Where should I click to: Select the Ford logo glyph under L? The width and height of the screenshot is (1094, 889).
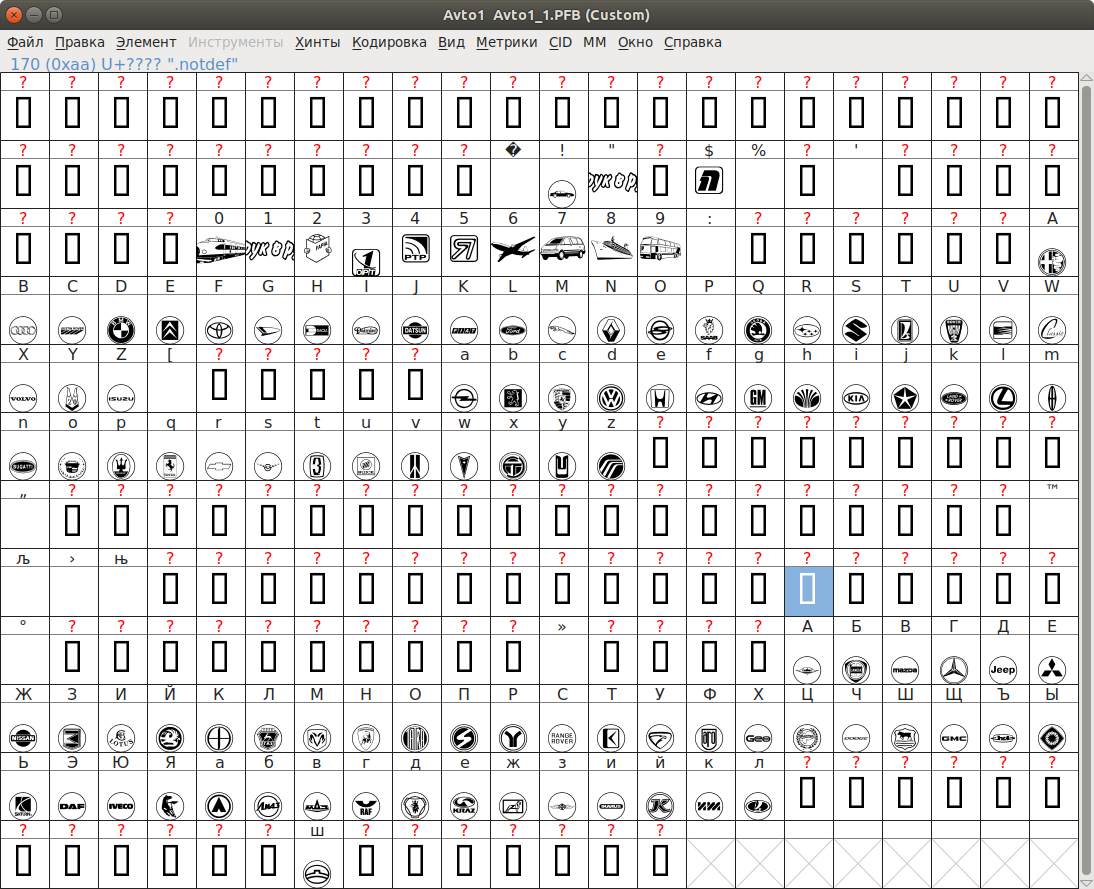pyautogui.click(x=513, y=329)
